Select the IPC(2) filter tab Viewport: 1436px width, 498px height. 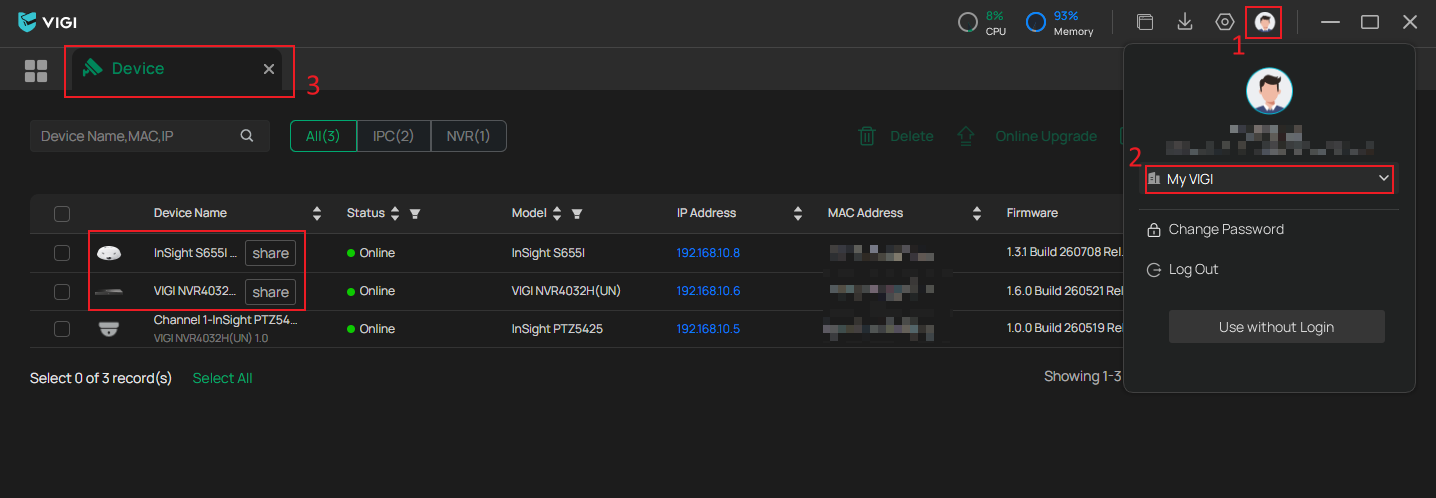click(x=394, y=136)
